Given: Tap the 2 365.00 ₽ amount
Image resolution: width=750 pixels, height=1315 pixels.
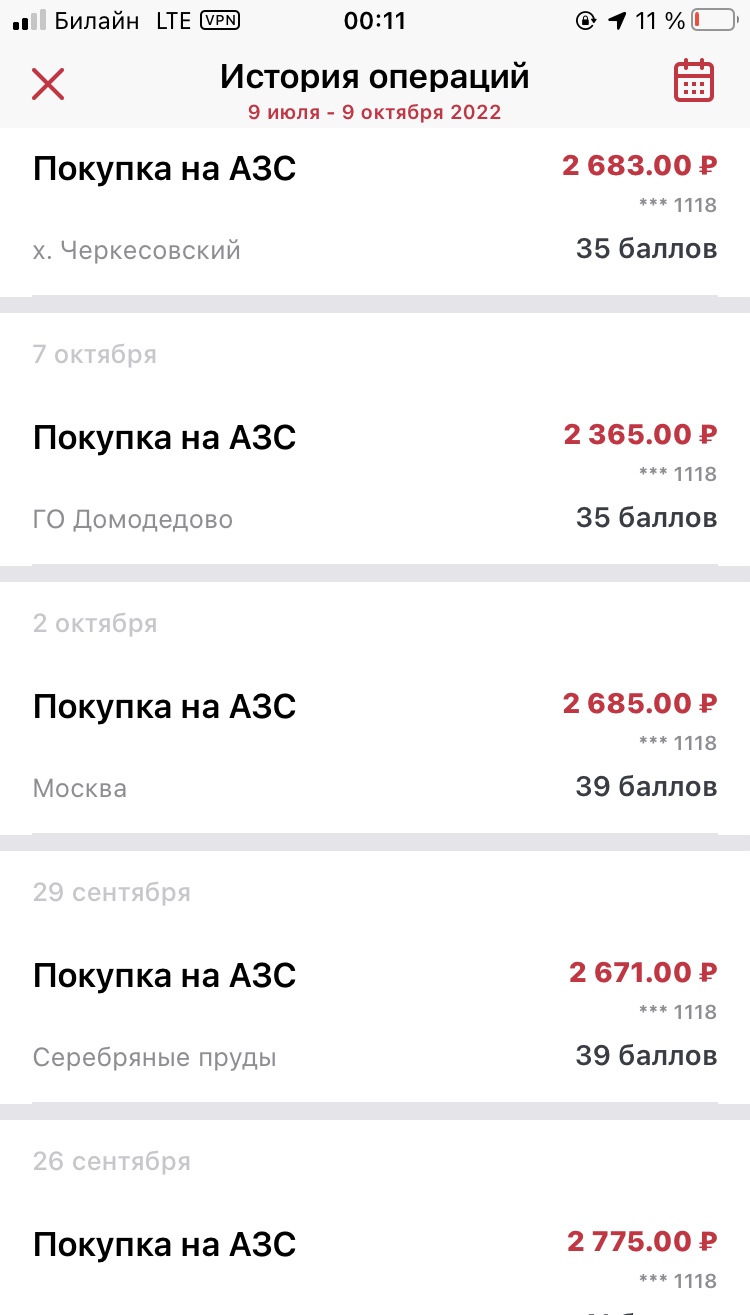Looking at the screenshot, I should point(641,435).
